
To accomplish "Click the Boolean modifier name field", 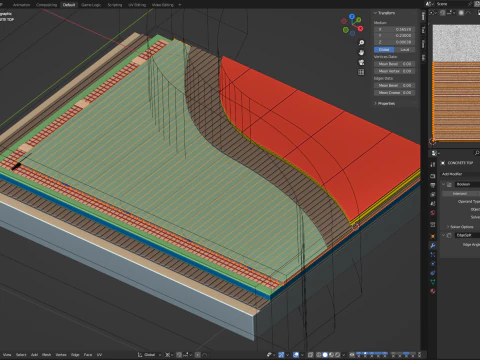I will (467, 184).
